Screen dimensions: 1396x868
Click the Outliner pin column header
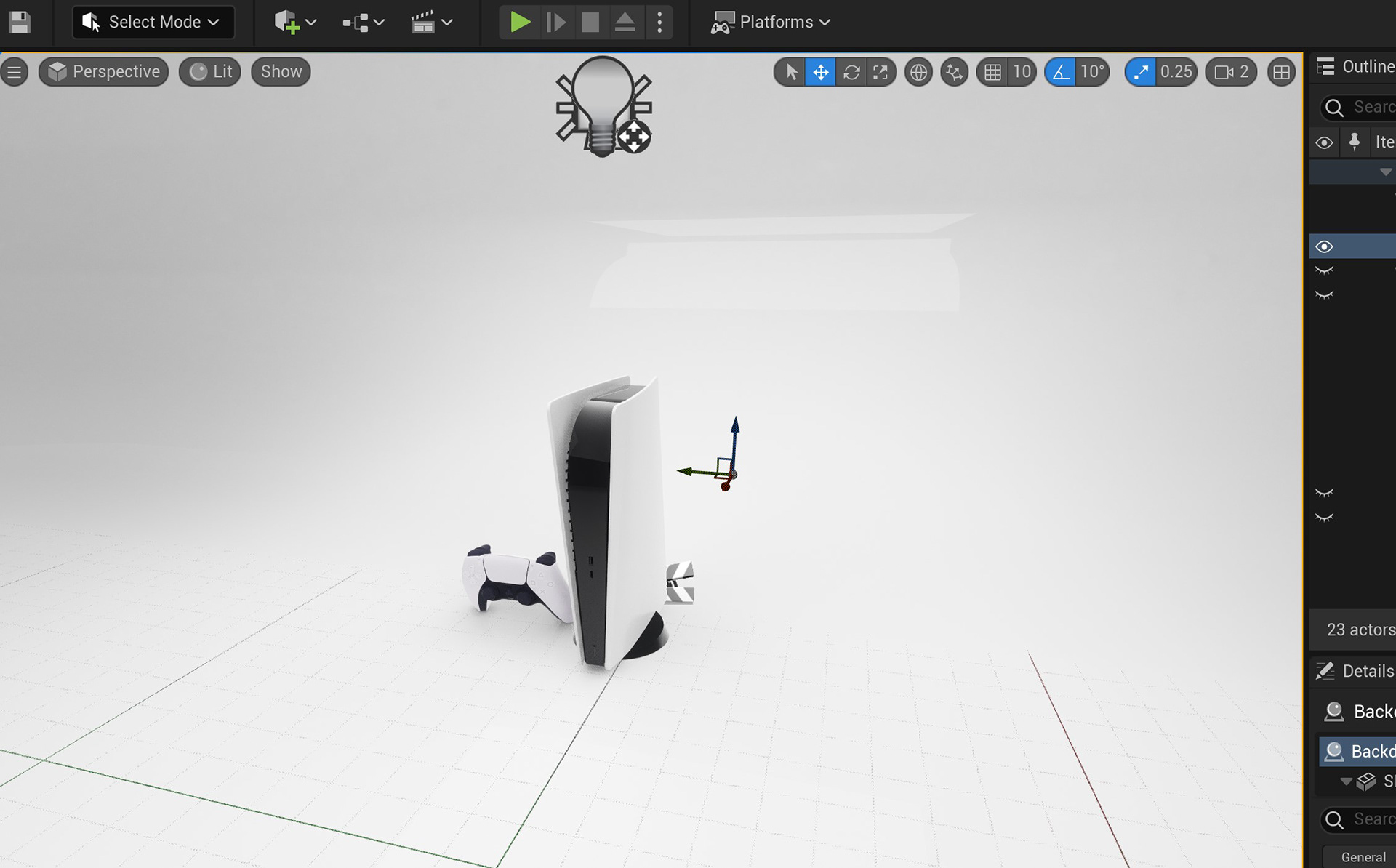pyautogui.click(x=1354, y=142)
